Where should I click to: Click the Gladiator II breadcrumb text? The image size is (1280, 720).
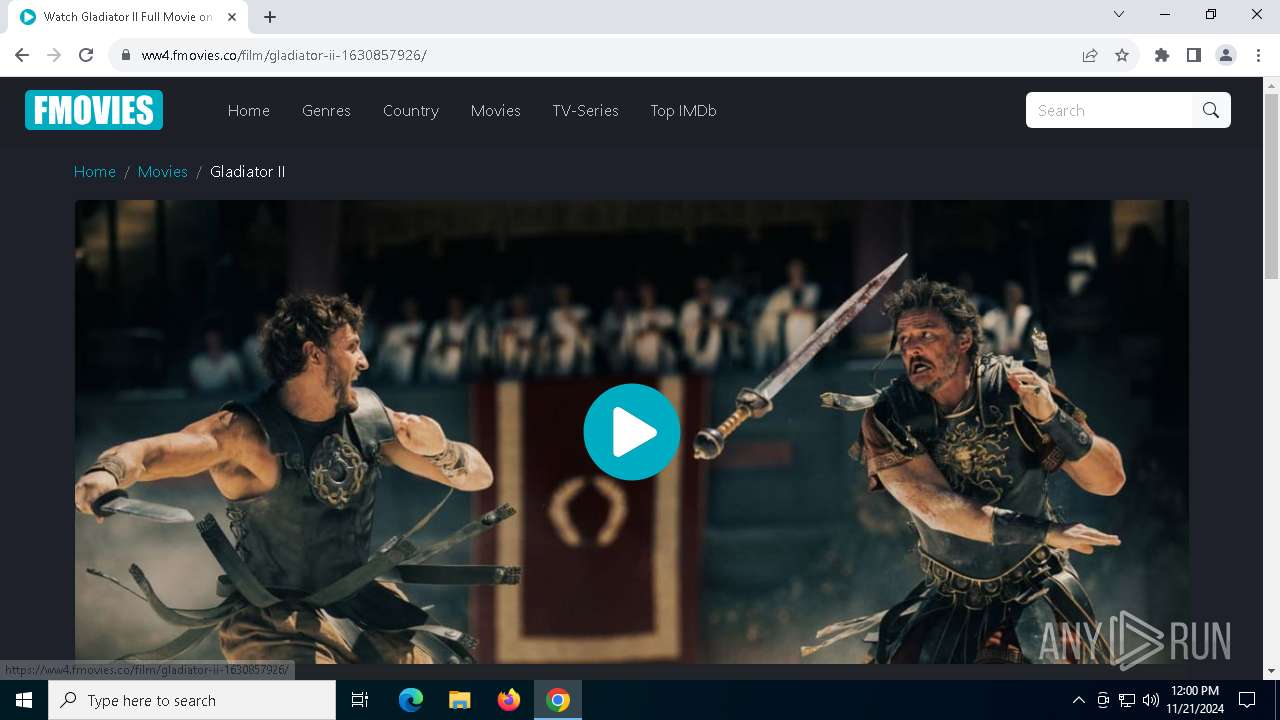point(248,172)
